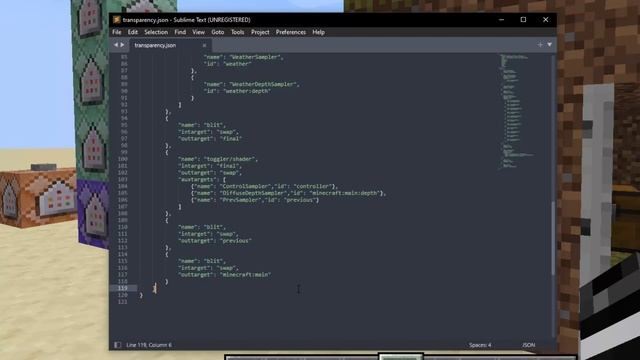This screenshot has height=360, width=640.
Task: Open the Help menu
Action: (318, 32)
